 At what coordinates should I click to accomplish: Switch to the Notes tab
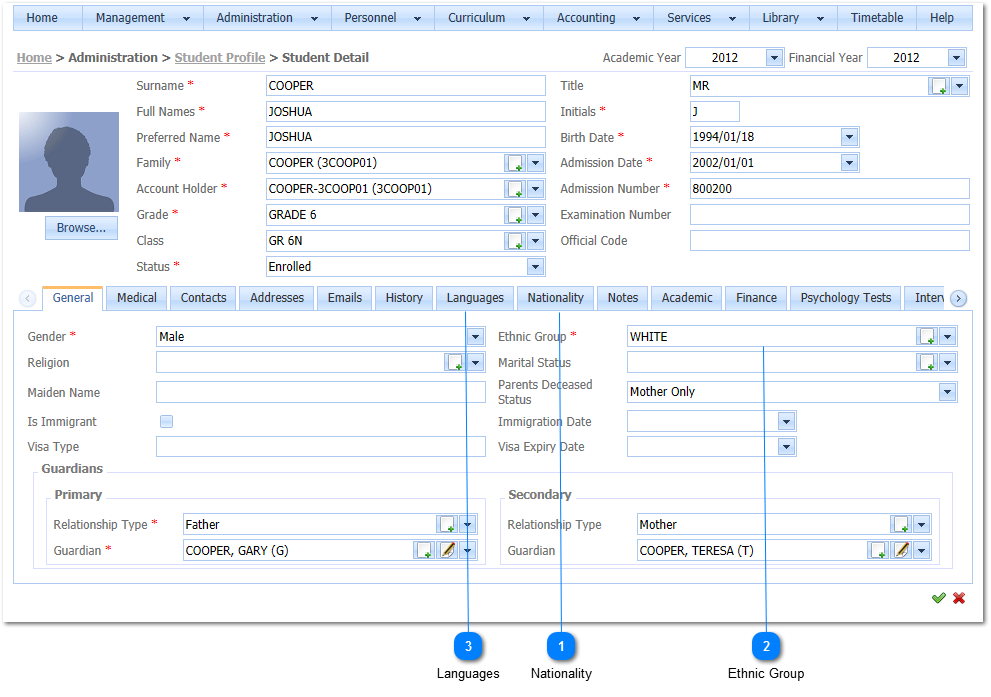coord(623,298)
